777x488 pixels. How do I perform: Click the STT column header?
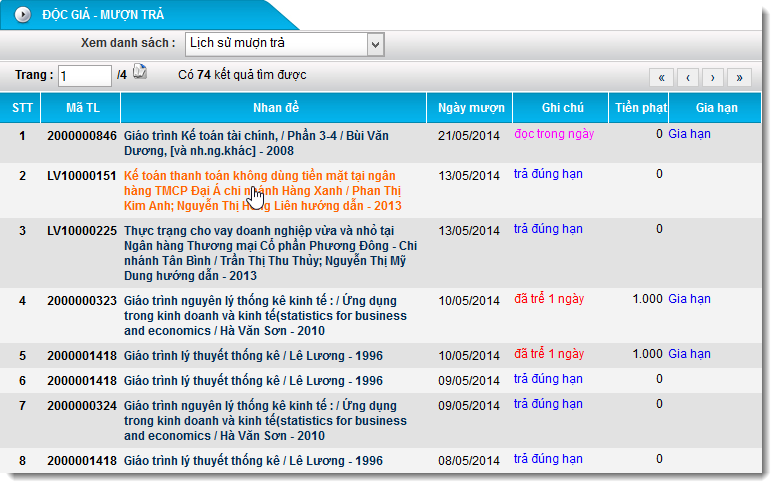20,108
